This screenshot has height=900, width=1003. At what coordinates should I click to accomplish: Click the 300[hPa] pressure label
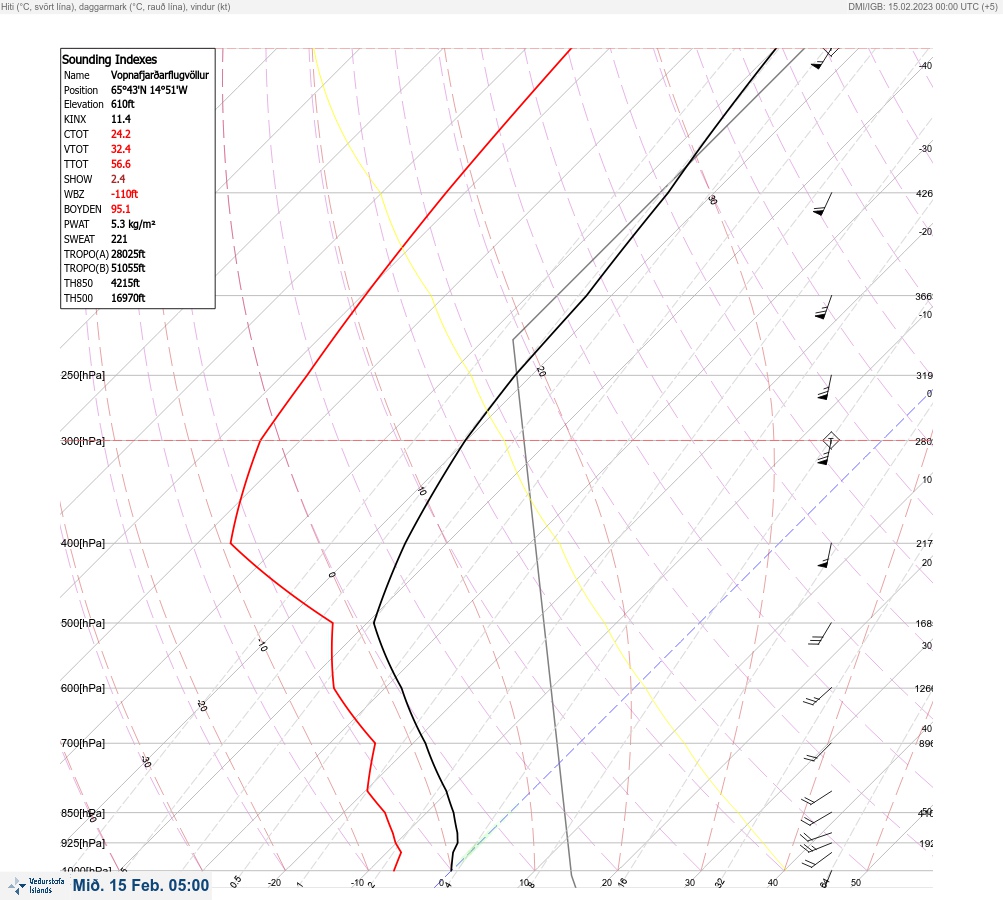[x=83, y=441]
